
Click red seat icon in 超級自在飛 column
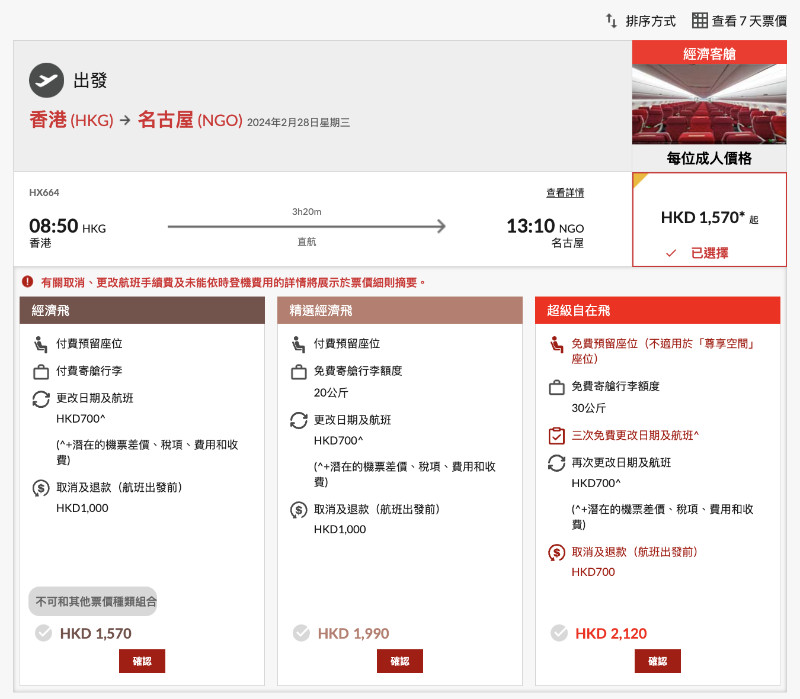click(x=557, y=344)
